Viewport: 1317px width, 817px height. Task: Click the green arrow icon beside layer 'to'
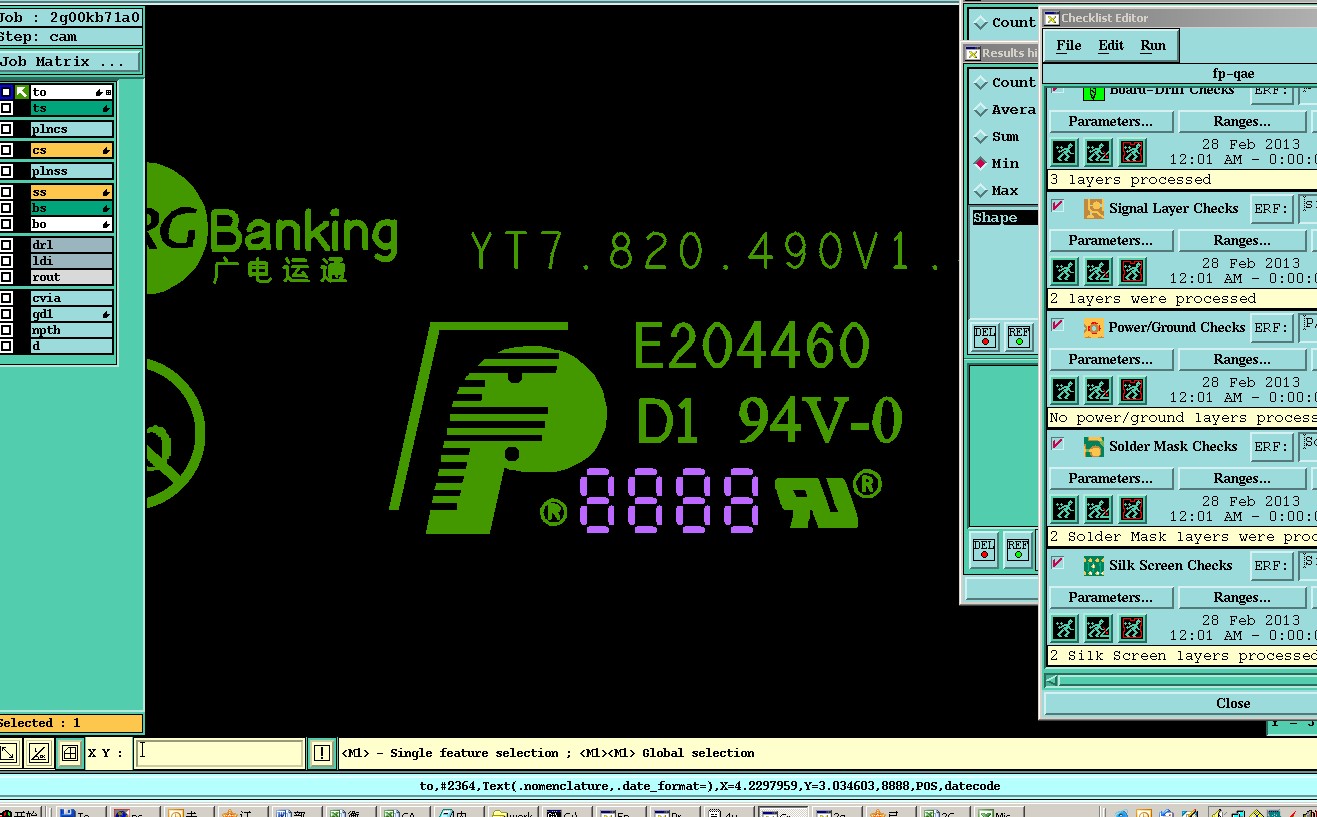pos(22,92)
